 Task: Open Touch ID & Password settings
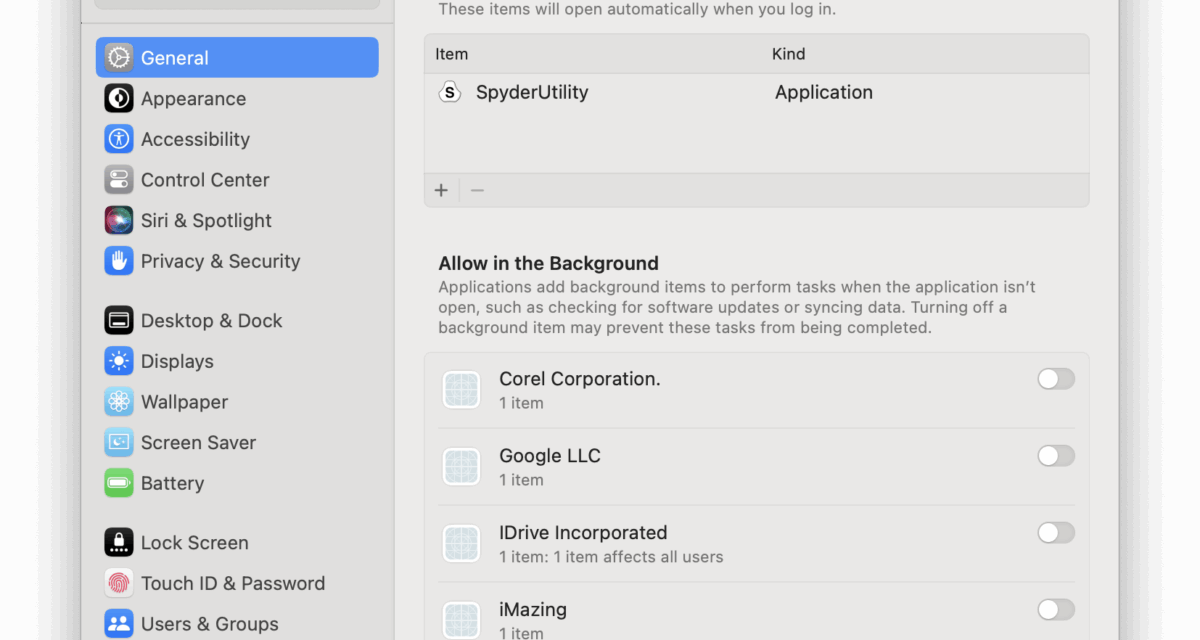click(237, 583)
